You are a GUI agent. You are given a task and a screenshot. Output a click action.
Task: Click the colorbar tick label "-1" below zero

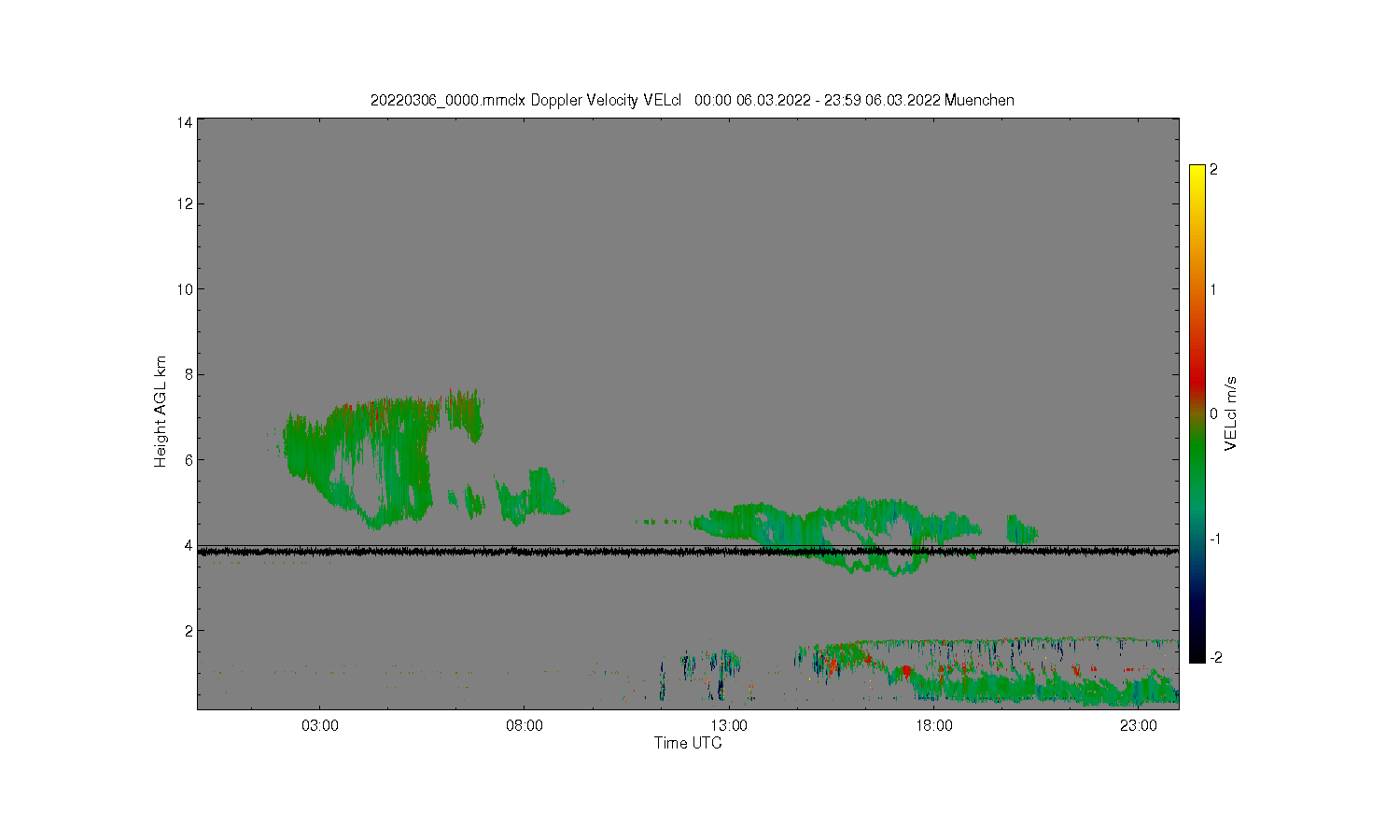1214,539
